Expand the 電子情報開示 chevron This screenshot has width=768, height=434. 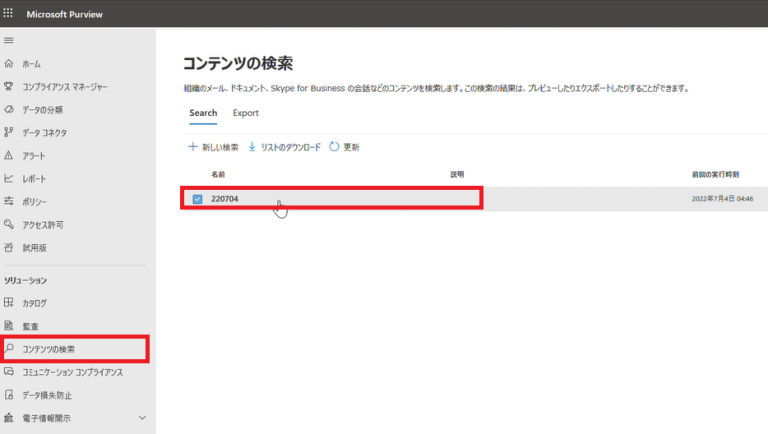coord(142,418)
